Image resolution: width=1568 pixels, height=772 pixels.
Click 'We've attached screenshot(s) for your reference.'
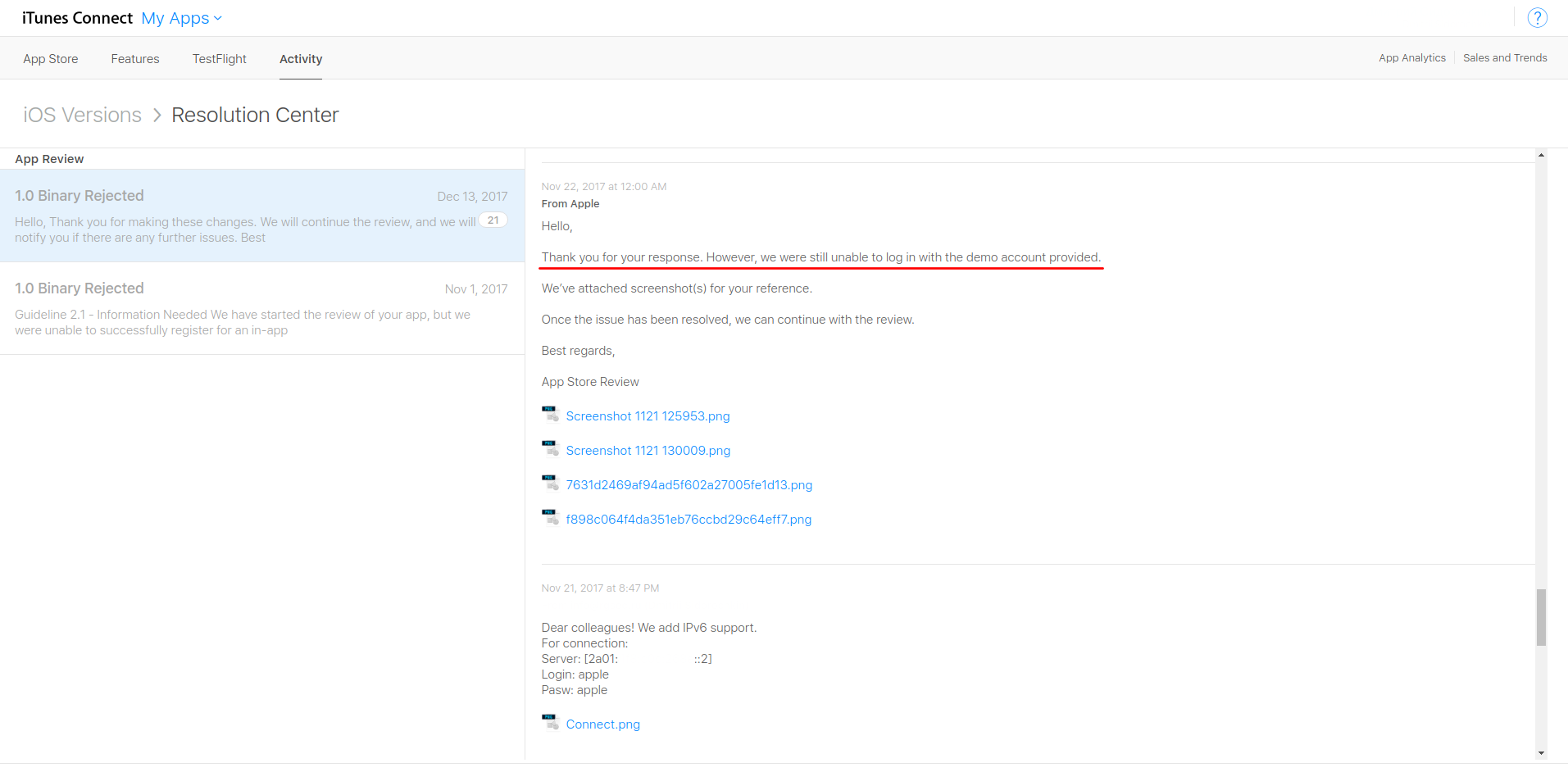click(677, 288)
